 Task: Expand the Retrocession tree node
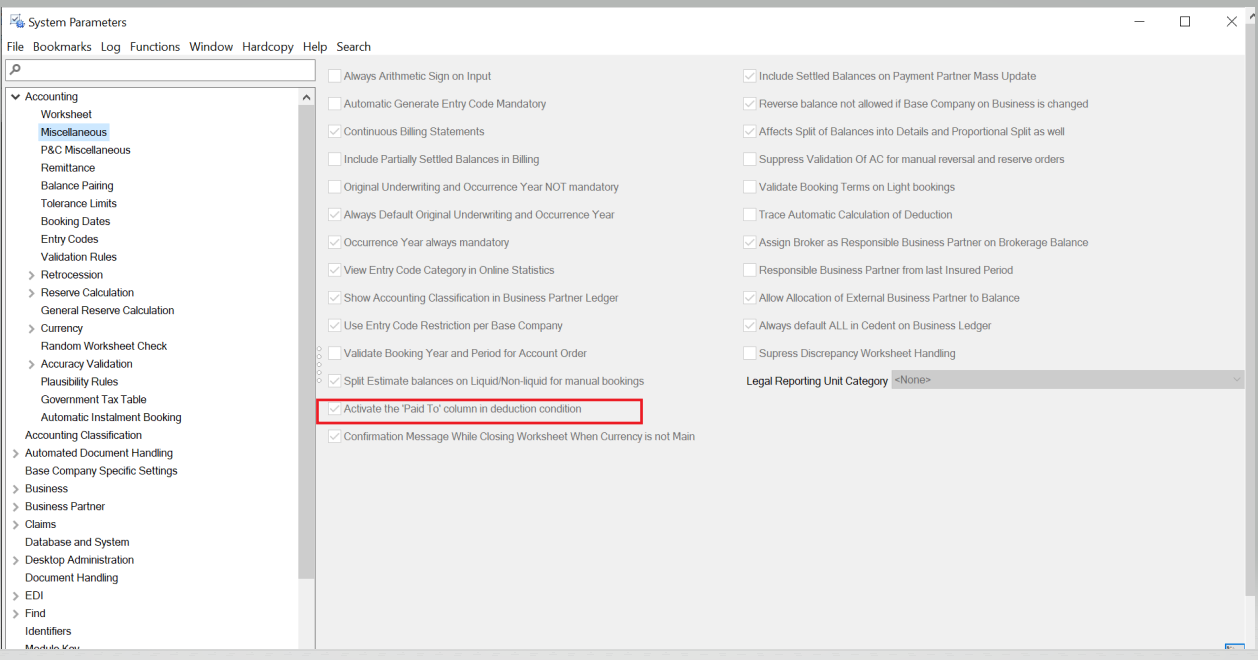point(32,275)
